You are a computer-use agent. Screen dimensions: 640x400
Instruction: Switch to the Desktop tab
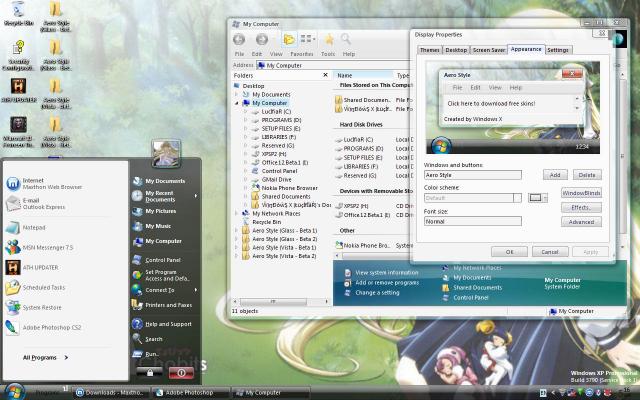click(456, 50)
